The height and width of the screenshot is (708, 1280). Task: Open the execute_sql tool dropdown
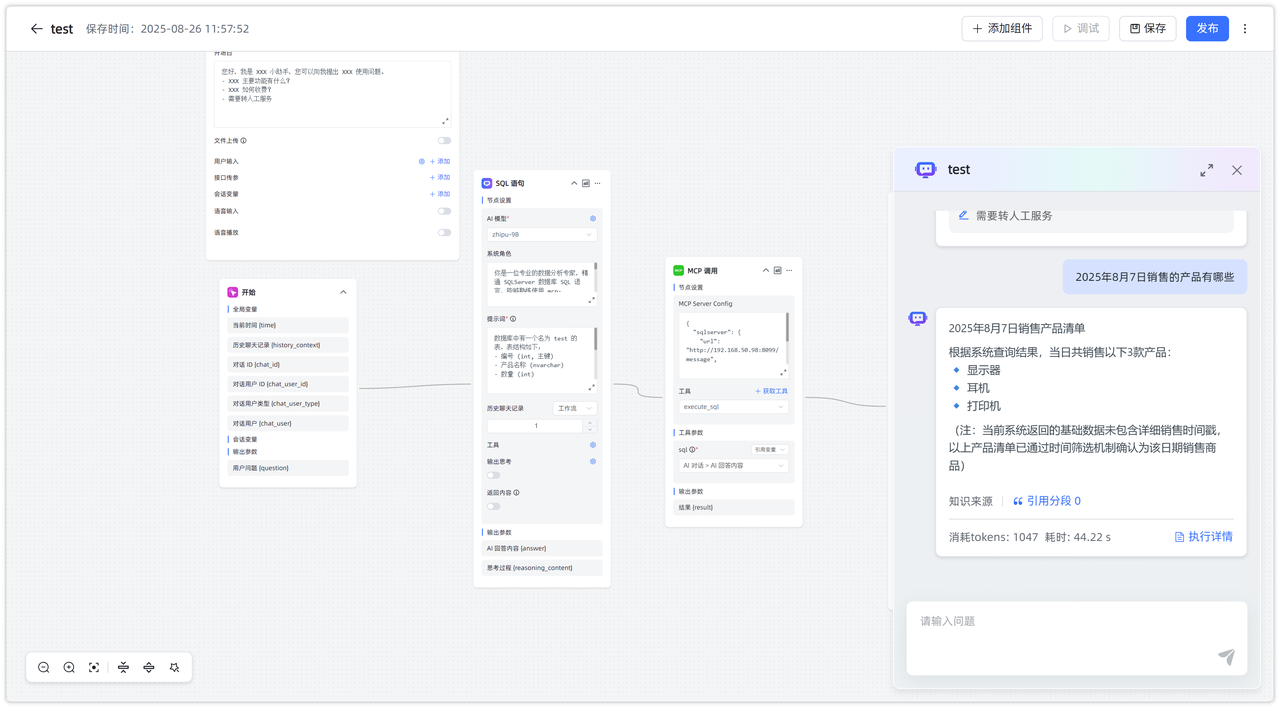733,407
